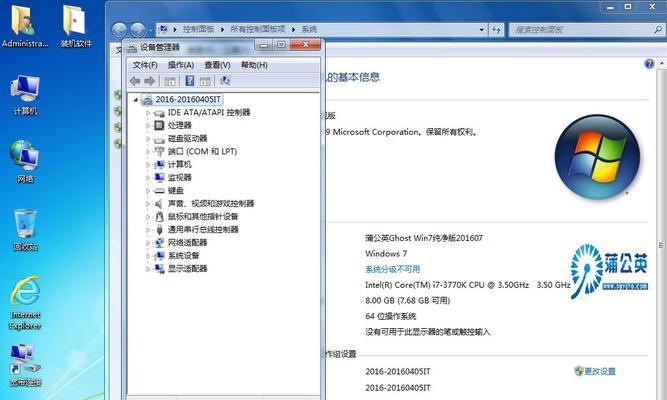Select the 通用串行总线控制器 USB icon
The height and width of the screenshot is (400, 667).
159,230
